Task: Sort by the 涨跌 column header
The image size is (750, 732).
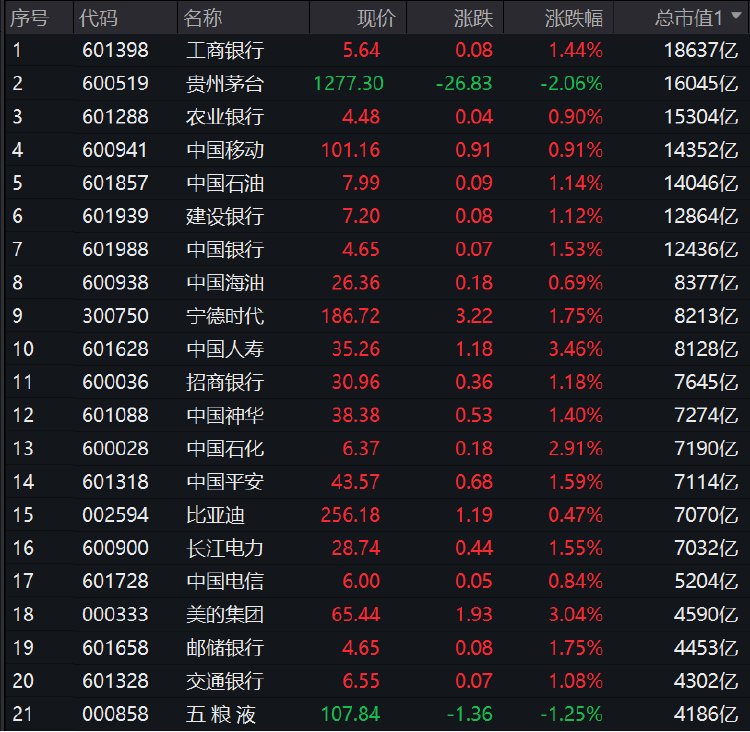Action: click(474, 18)
